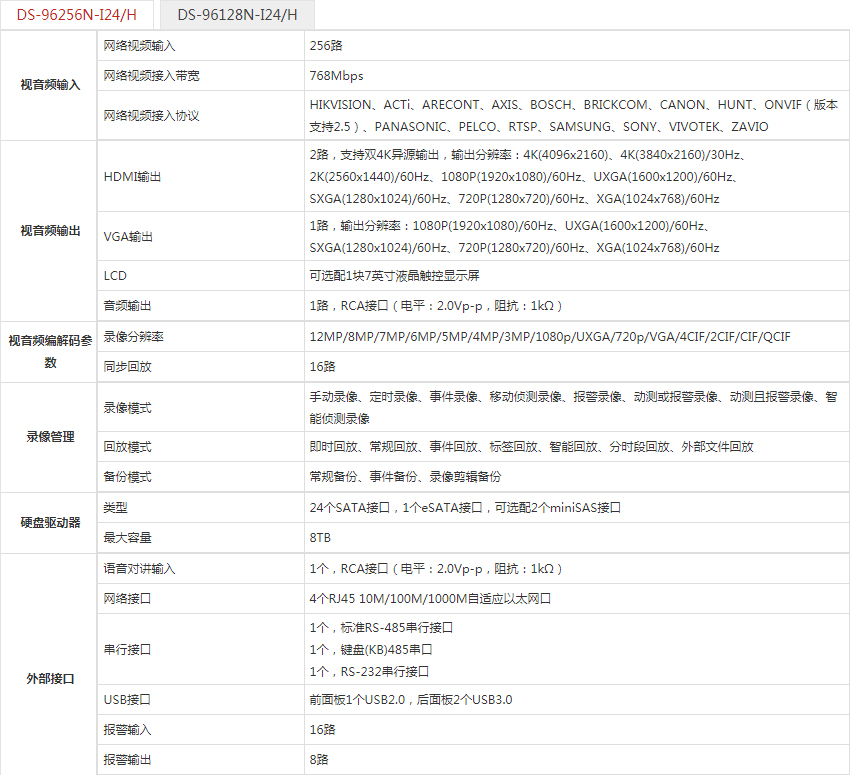
Task: Click the 视音频输出 category header cell
Action: point(50,231)
